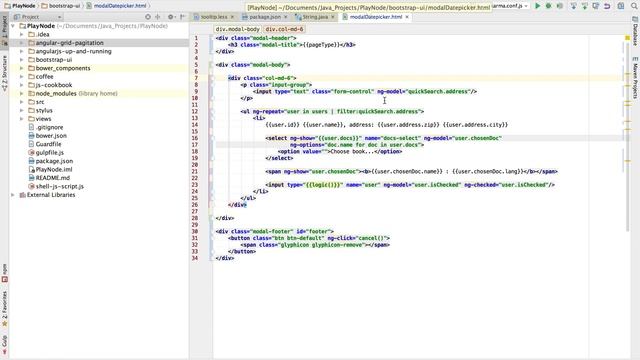Expand the bootstrap-ui folder in tree
The width and height of the screenshot is (640, 360).
pyautogui.click(x=22, y=60)
